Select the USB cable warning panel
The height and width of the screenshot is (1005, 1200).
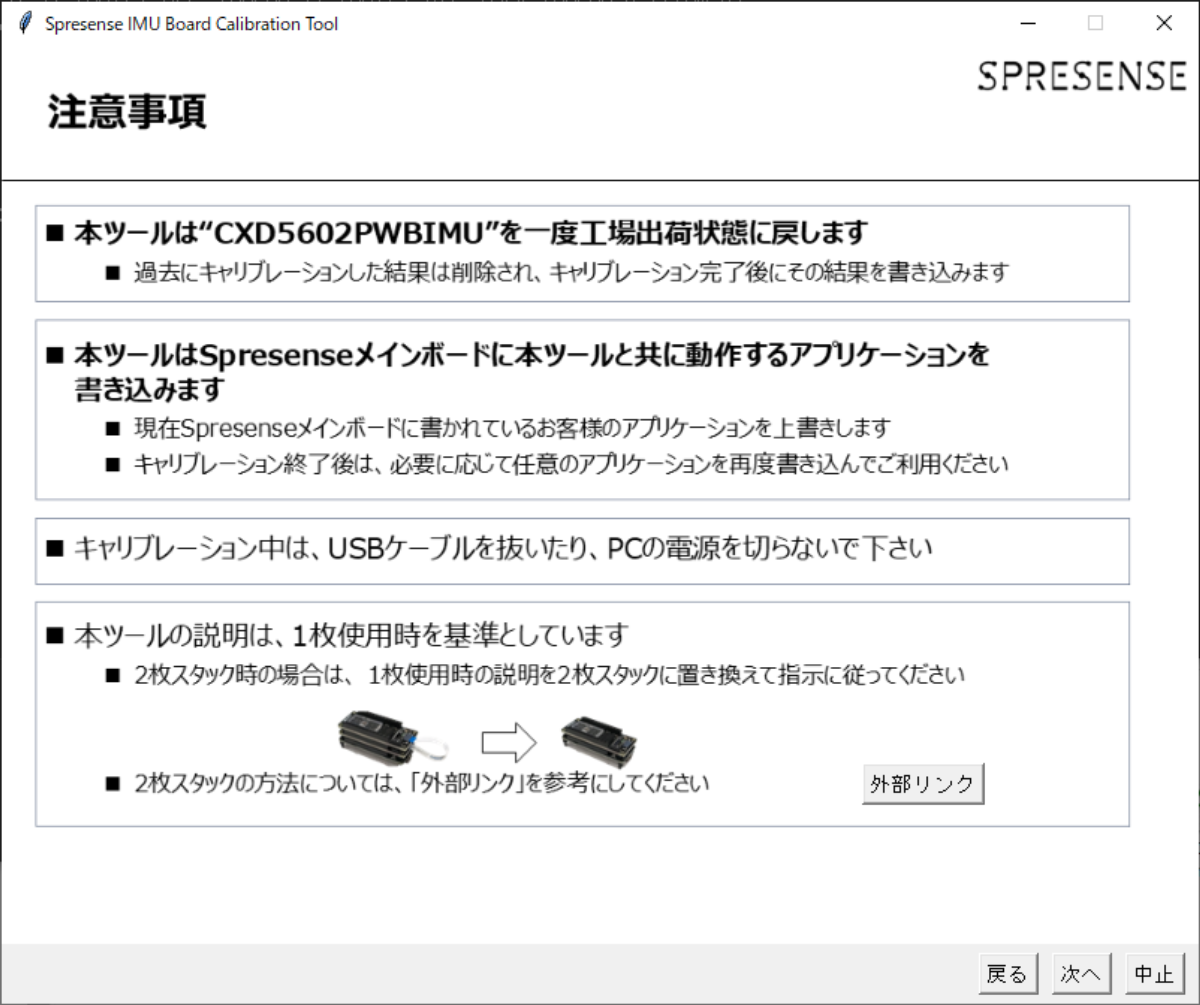click(583, 550)
